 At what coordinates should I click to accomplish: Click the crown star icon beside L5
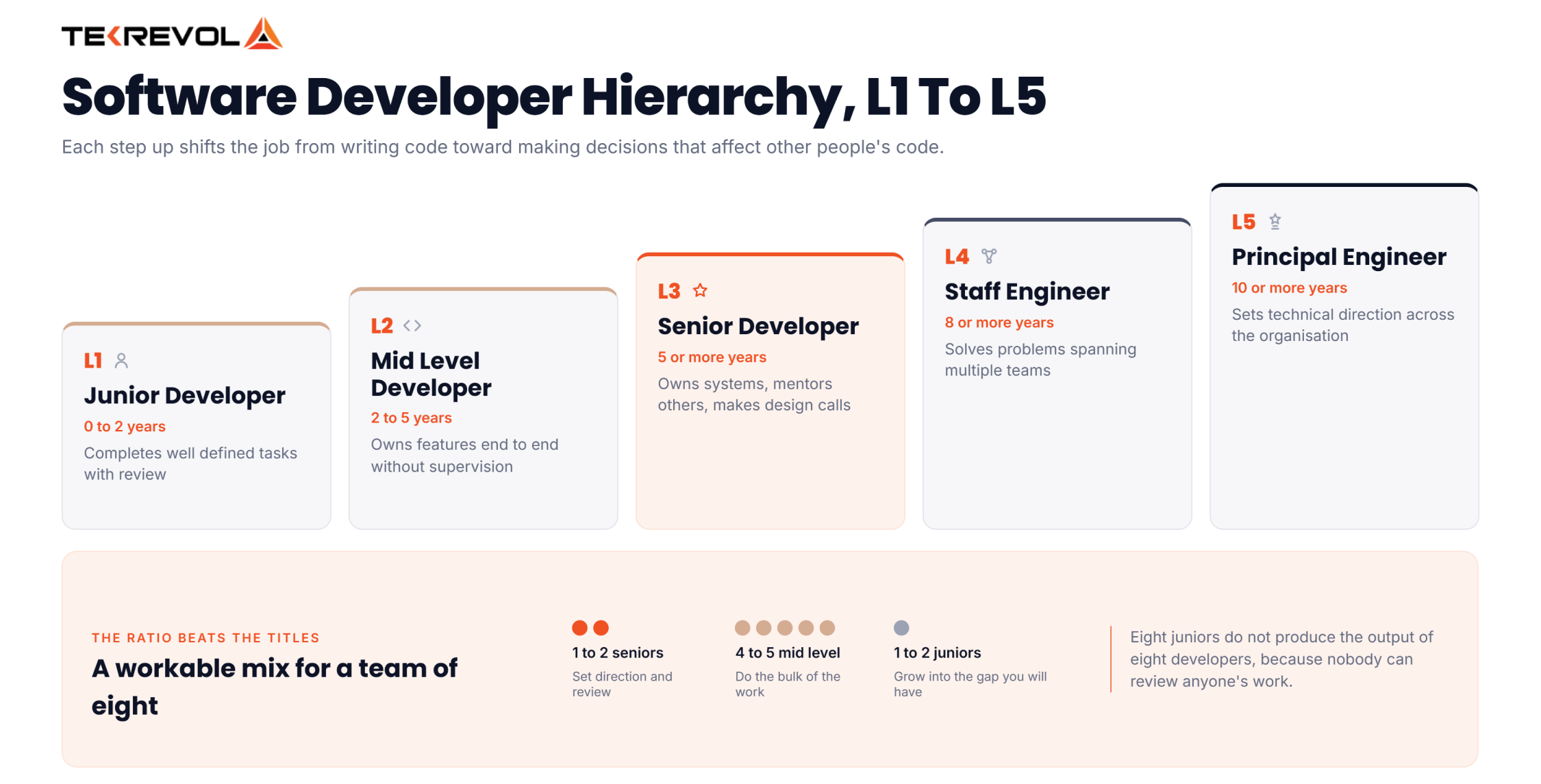tap(1275, 221)
